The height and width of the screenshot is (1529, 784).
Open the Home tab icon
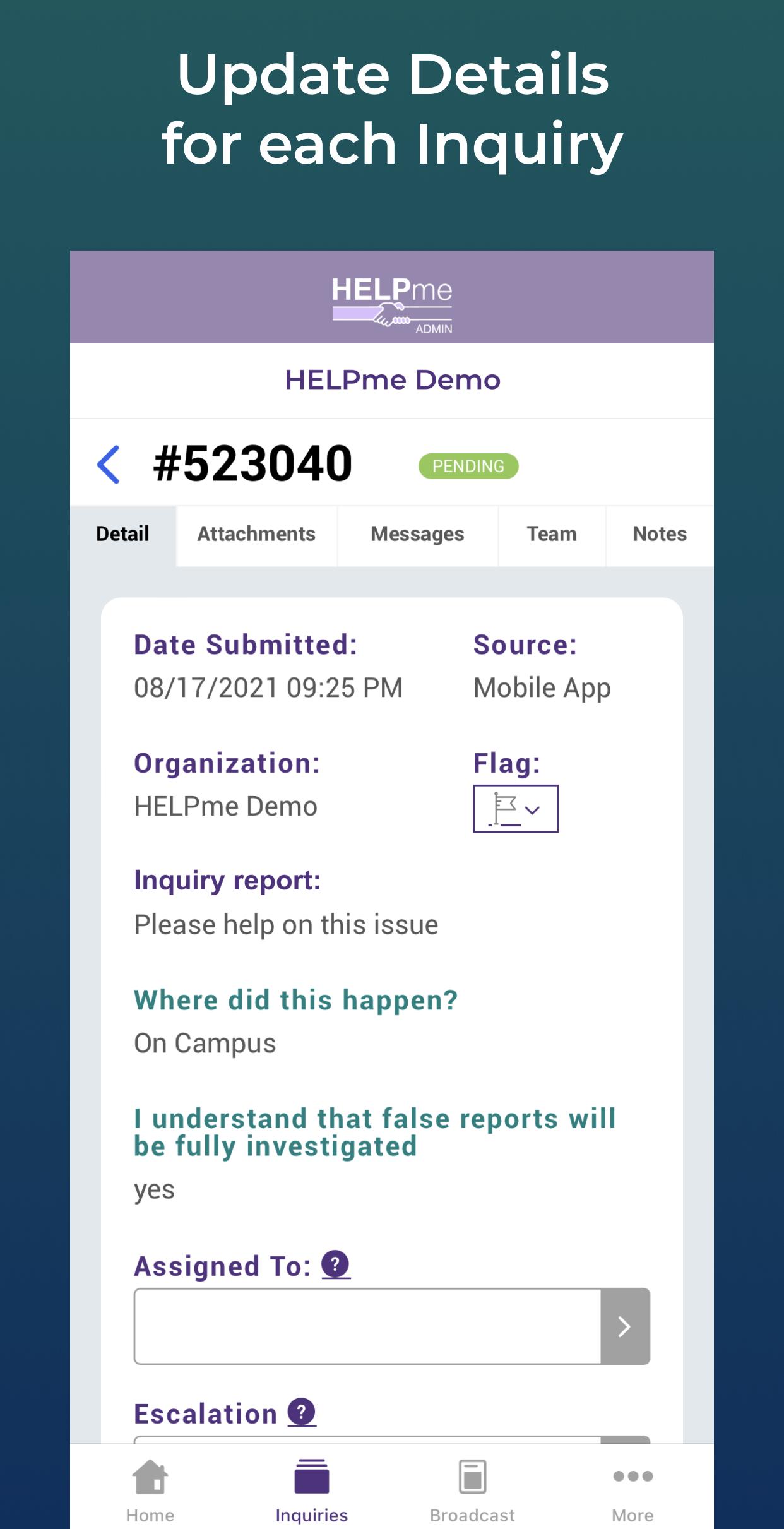[x=150, y=1477]
